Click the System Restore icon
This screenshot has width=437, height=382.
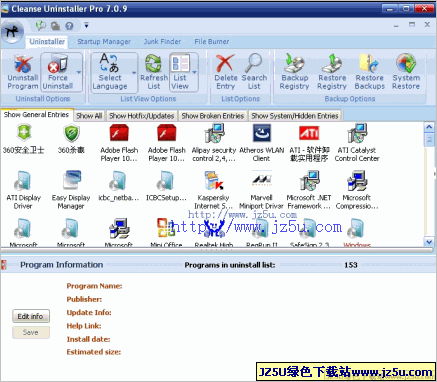[406, 63]
